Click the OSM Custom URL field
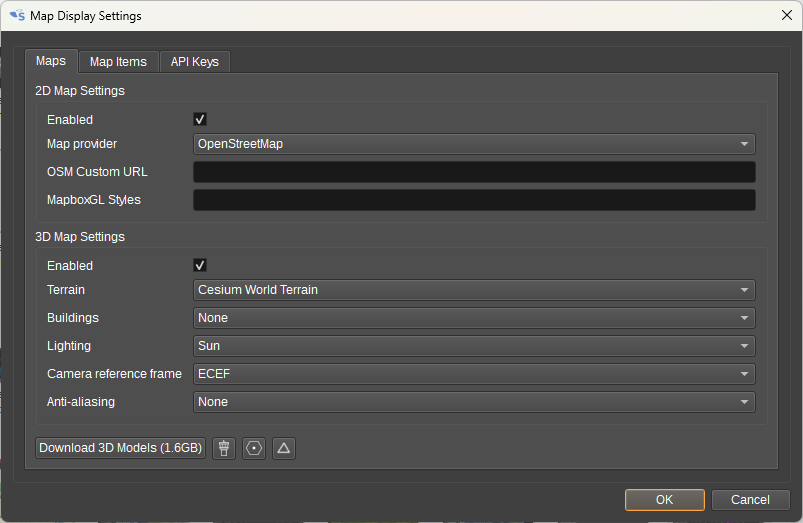The height and width of the screenshot is (523, 803). (x=474, y=172)
